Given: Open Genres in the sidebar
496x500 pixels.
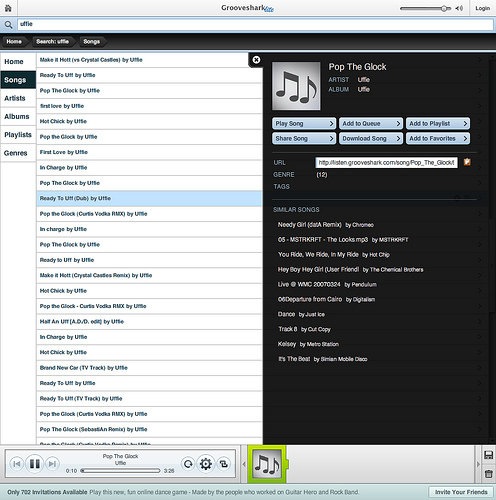Looking at the screenshot, I should click(18, 153).
